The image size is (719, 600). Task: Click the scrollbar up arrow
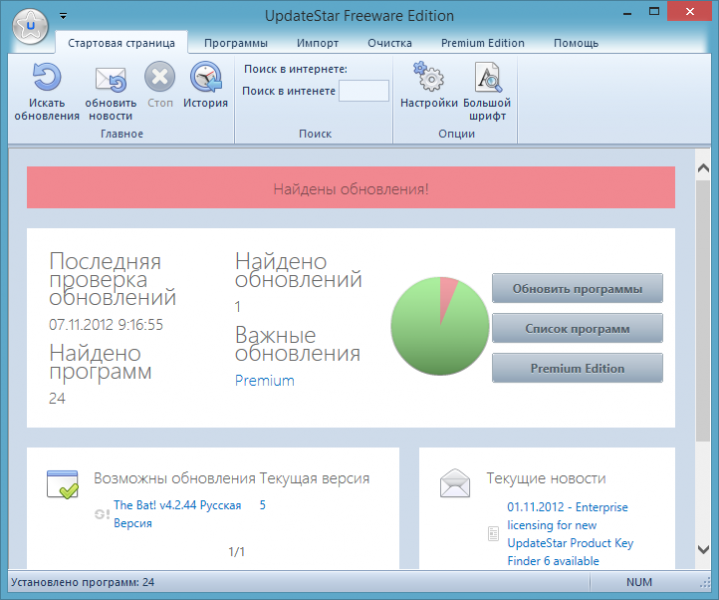(x=703, y=168)
